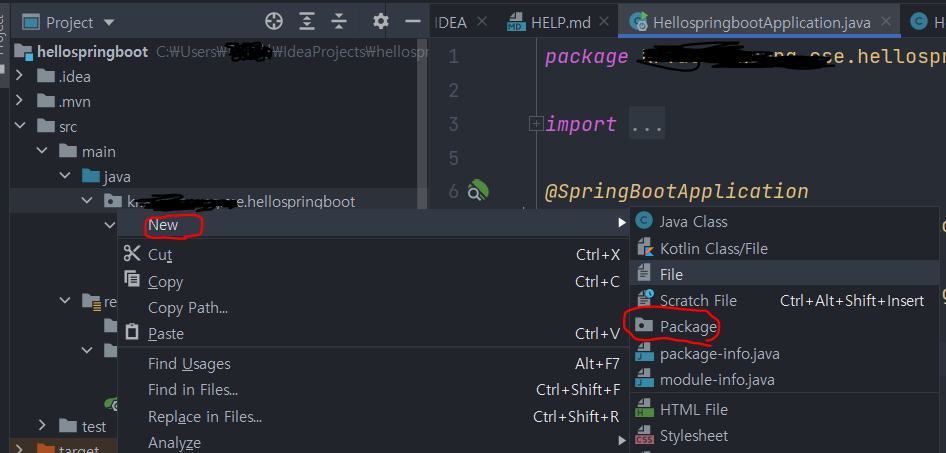Click the Spring run gutter icon on line 6
The height and width of the screenshot is (453, 946).
477,191
